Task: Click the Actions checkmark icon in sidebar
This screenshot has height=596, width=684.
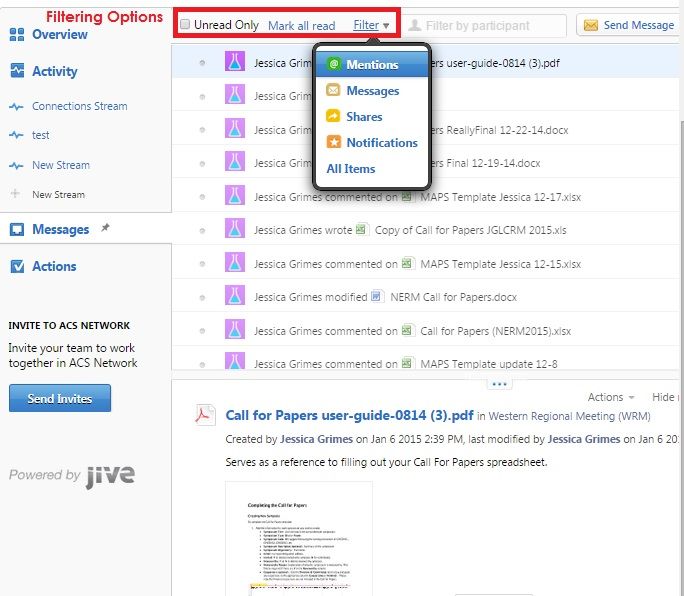Action: [x=17, y=267]
